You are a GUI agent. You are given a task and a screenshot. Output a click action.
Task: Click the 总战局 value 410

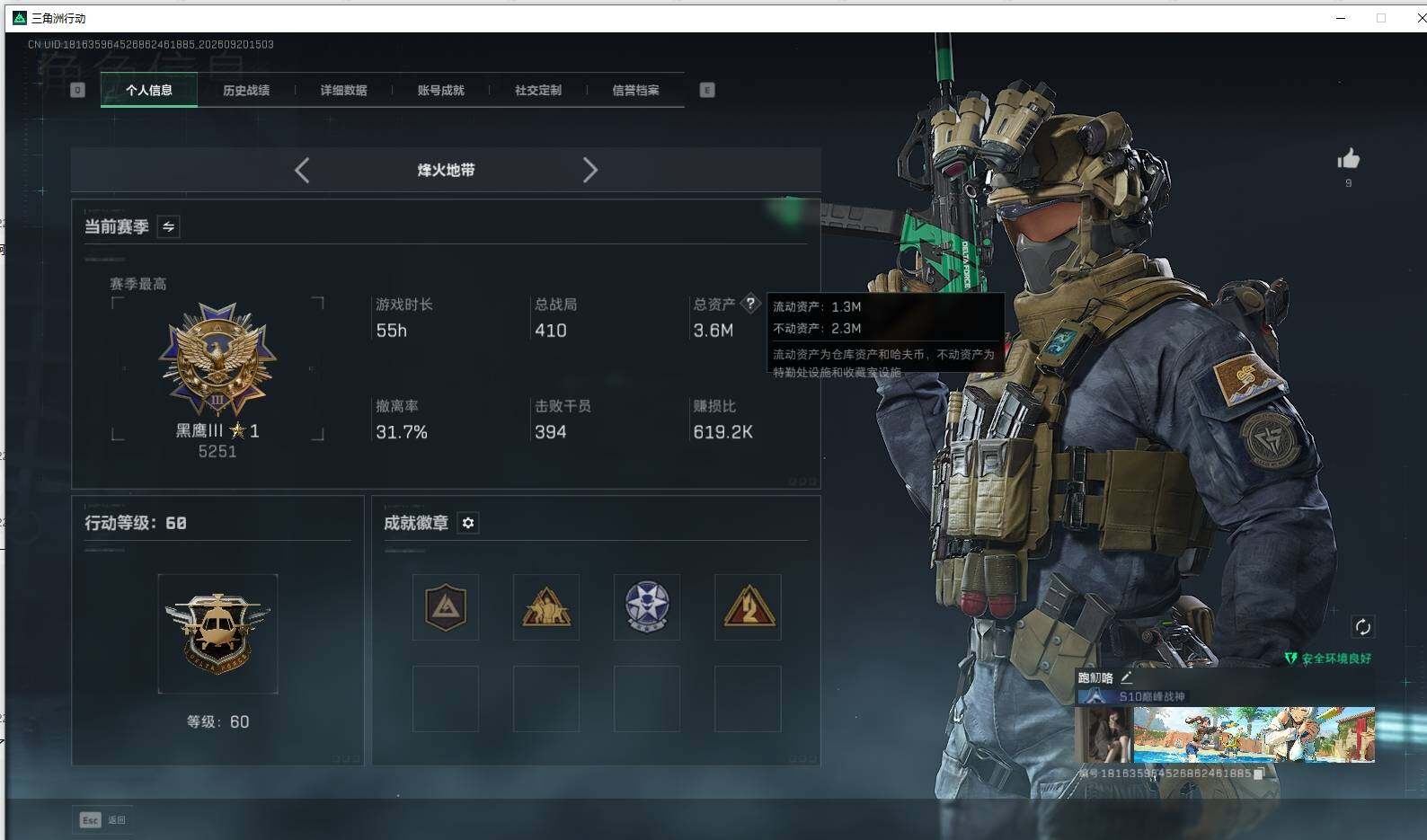click(551, 331)
